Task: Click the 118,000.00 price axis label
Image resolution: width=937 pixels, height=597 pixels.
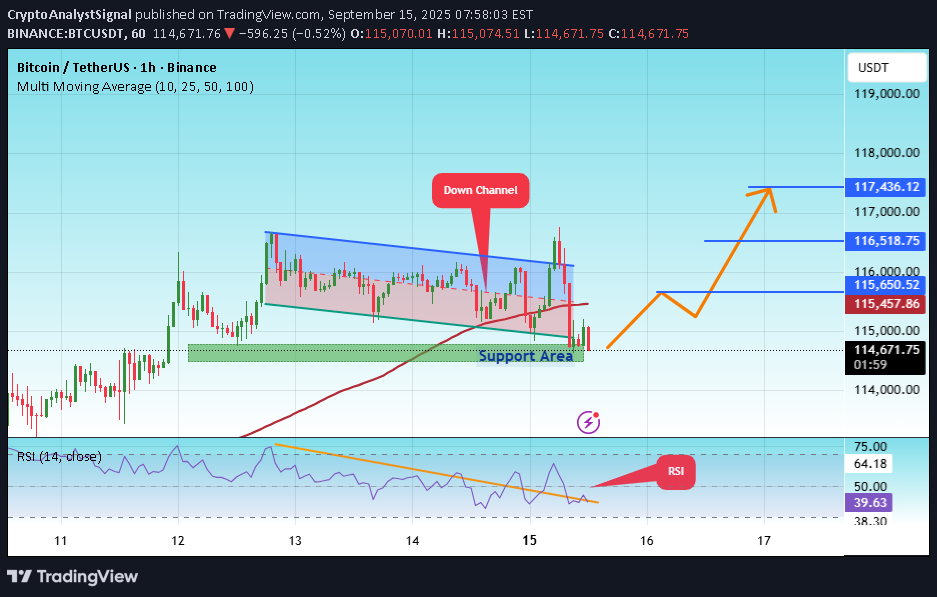Action: pos(886,152)
